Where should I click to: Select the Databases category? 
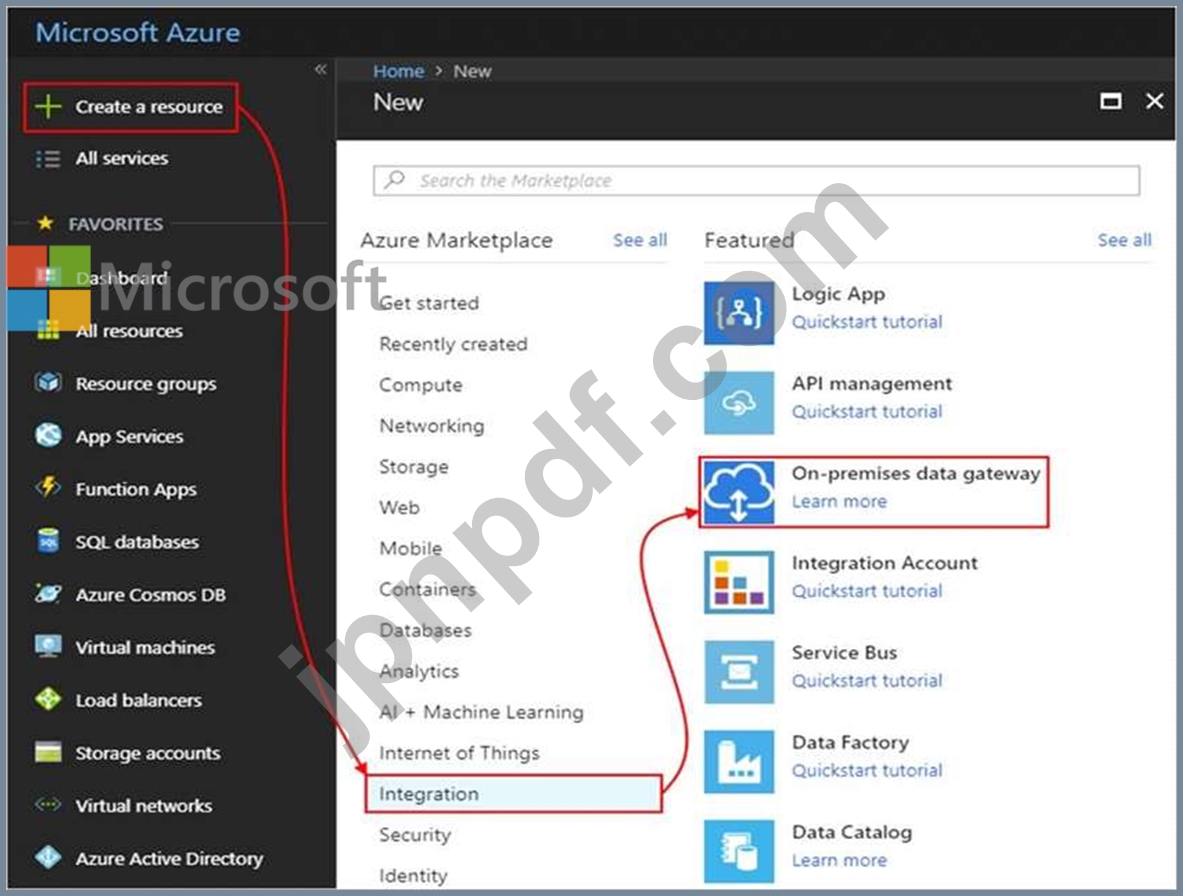[x=425, y=631]
